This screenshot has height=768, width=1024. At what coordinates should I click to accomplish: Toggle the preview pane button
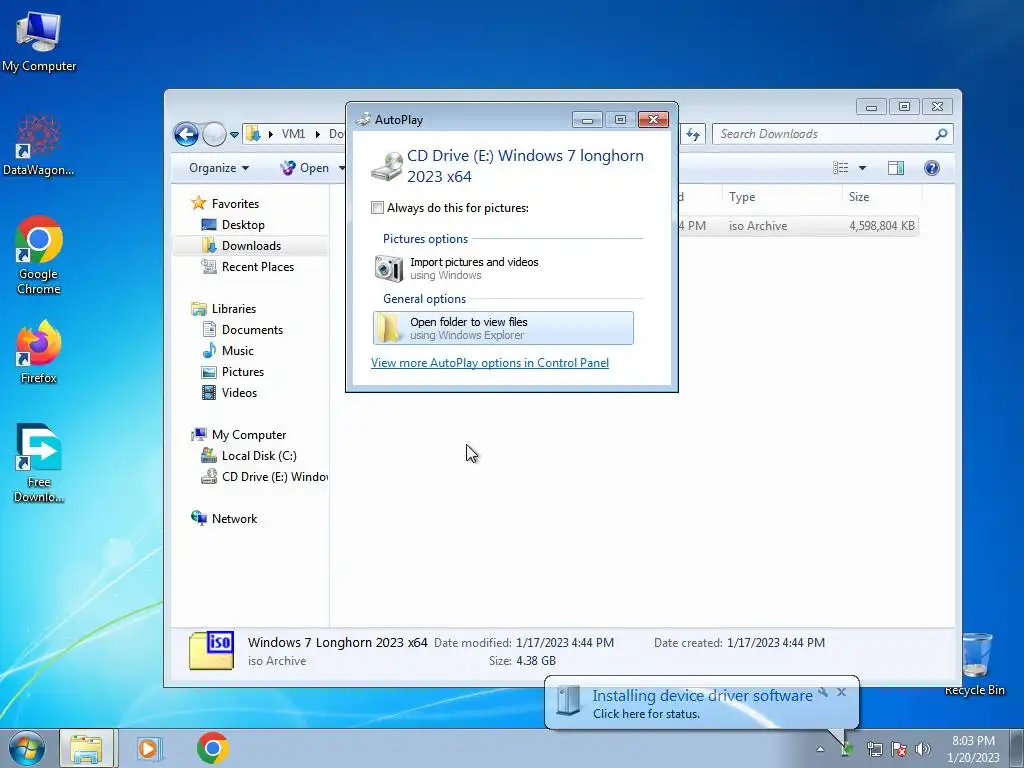(x=896, y=168)
